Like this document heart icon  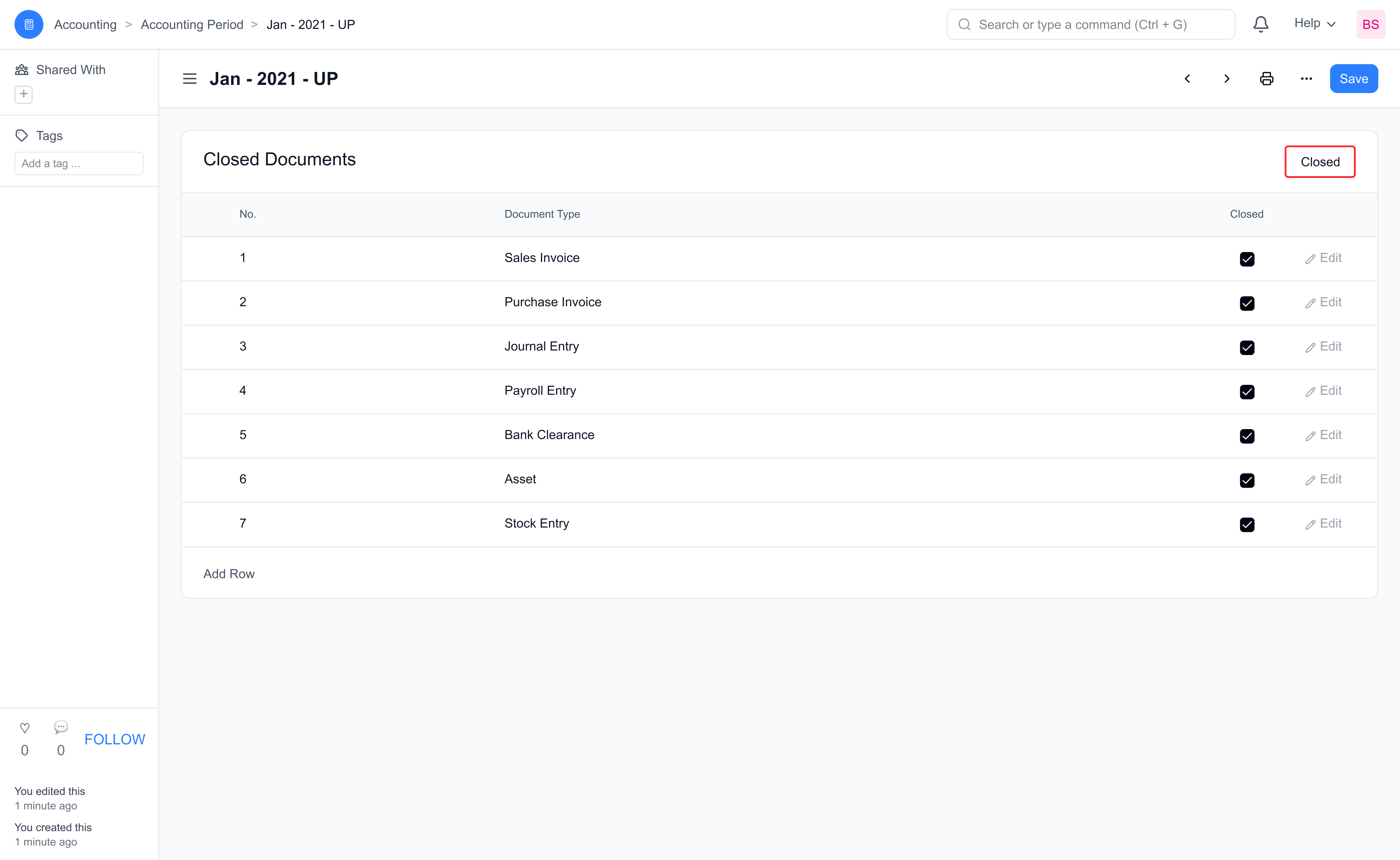tap(24, 727)
